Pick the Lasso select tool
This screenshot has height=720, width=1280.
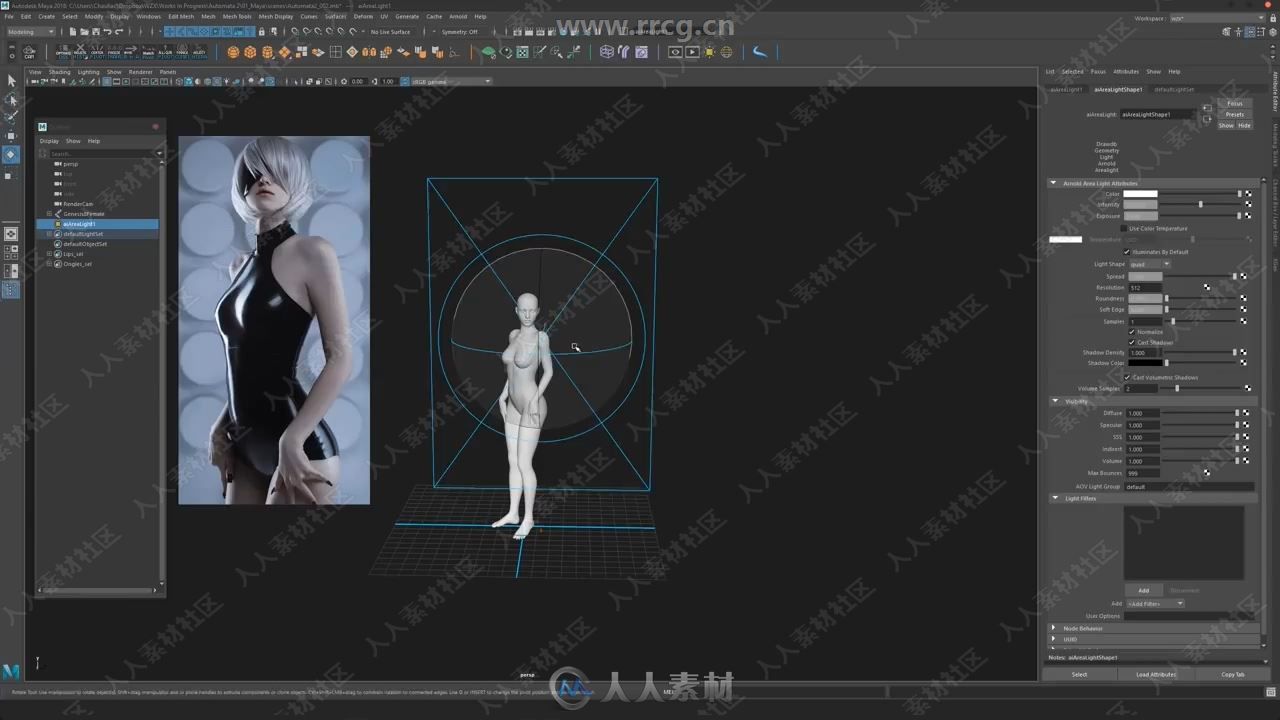click(11, 99)
